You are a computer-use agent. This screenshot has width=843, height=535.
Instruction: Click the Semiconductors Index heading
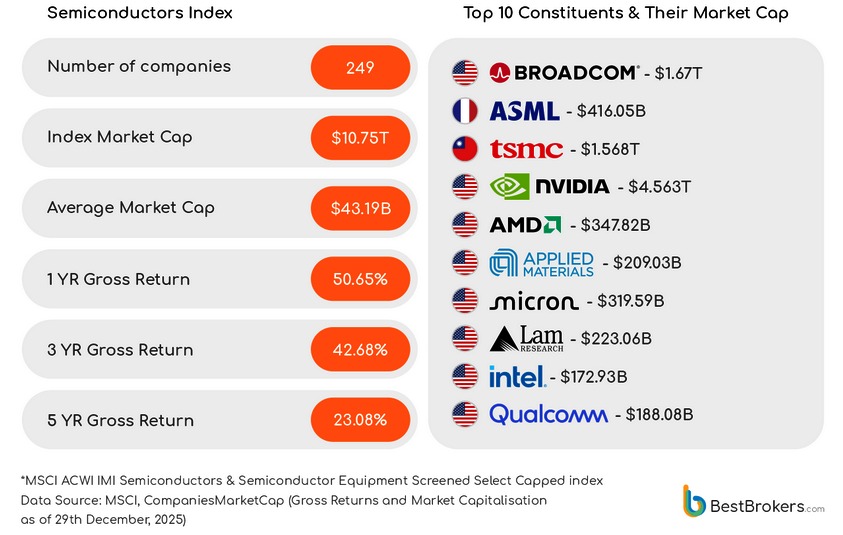click(x=140, y=13)
